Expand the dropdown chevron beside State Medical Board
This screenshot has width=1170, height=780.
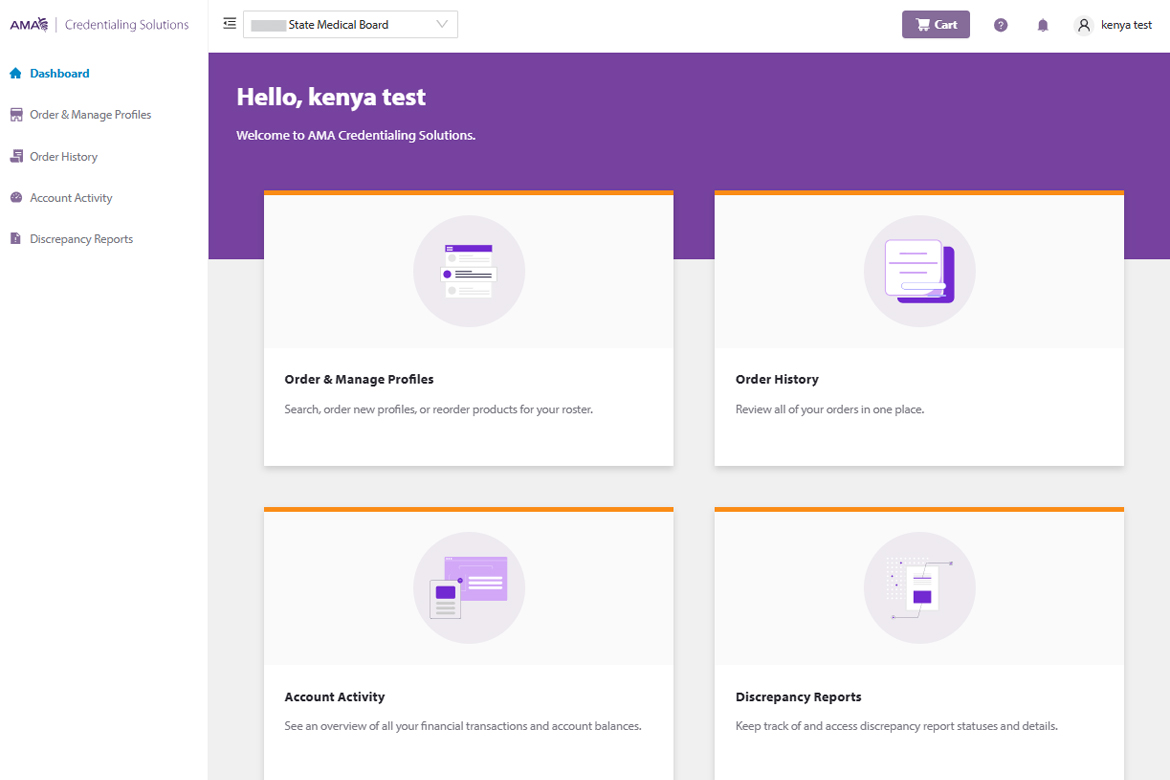442,24
